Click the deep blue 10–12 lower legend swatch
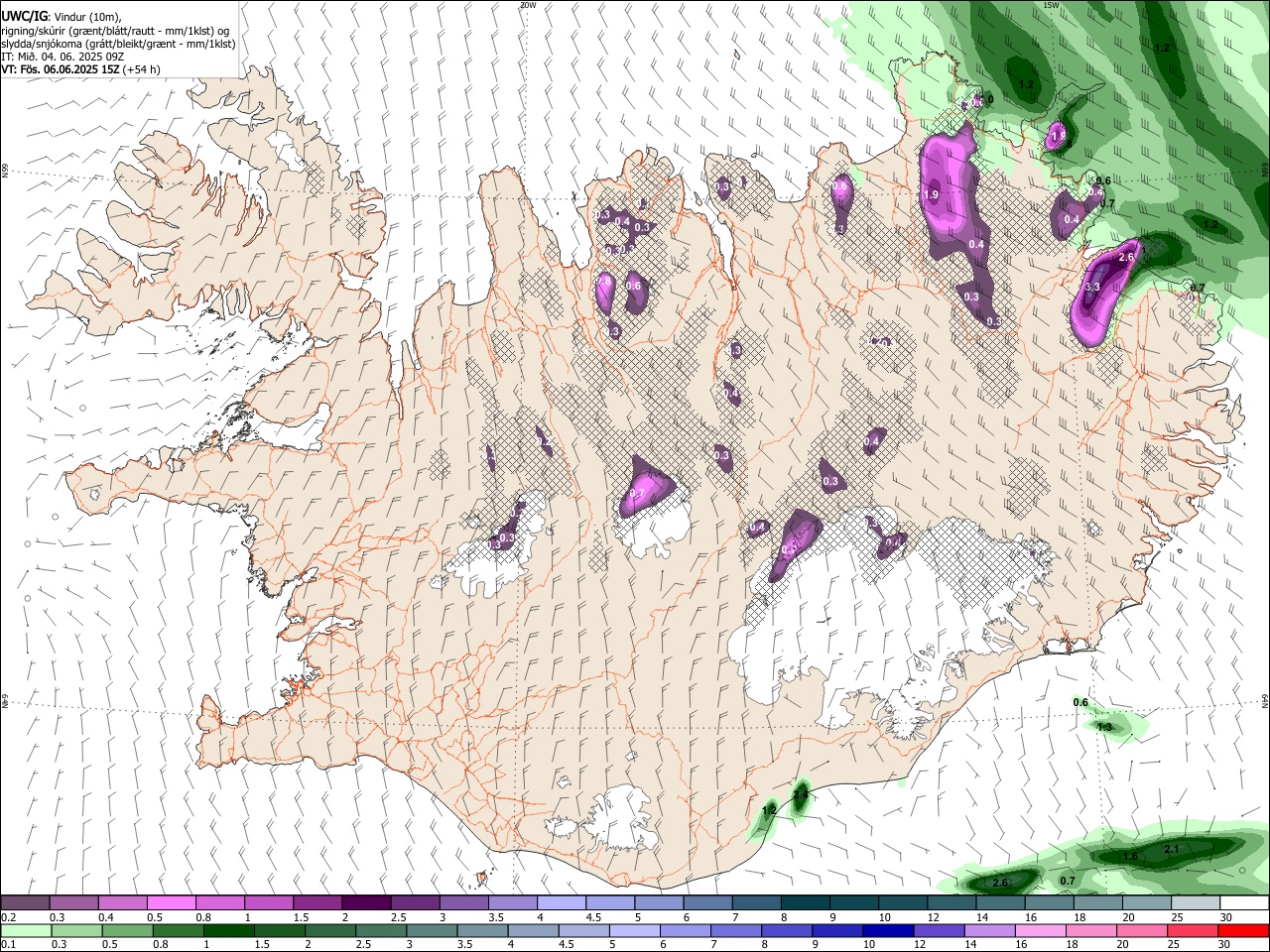Viewport: 1270px width, 952px height. point(887,931)
